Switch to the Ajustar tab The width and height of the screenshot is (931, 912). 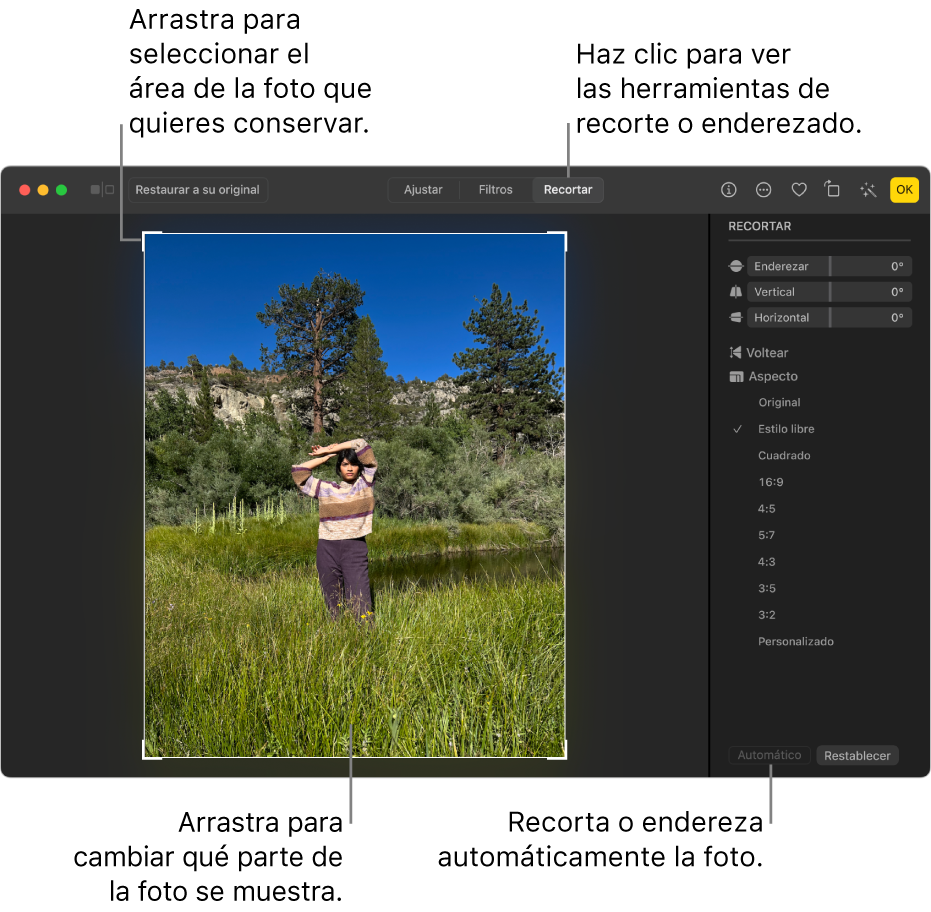423,189
